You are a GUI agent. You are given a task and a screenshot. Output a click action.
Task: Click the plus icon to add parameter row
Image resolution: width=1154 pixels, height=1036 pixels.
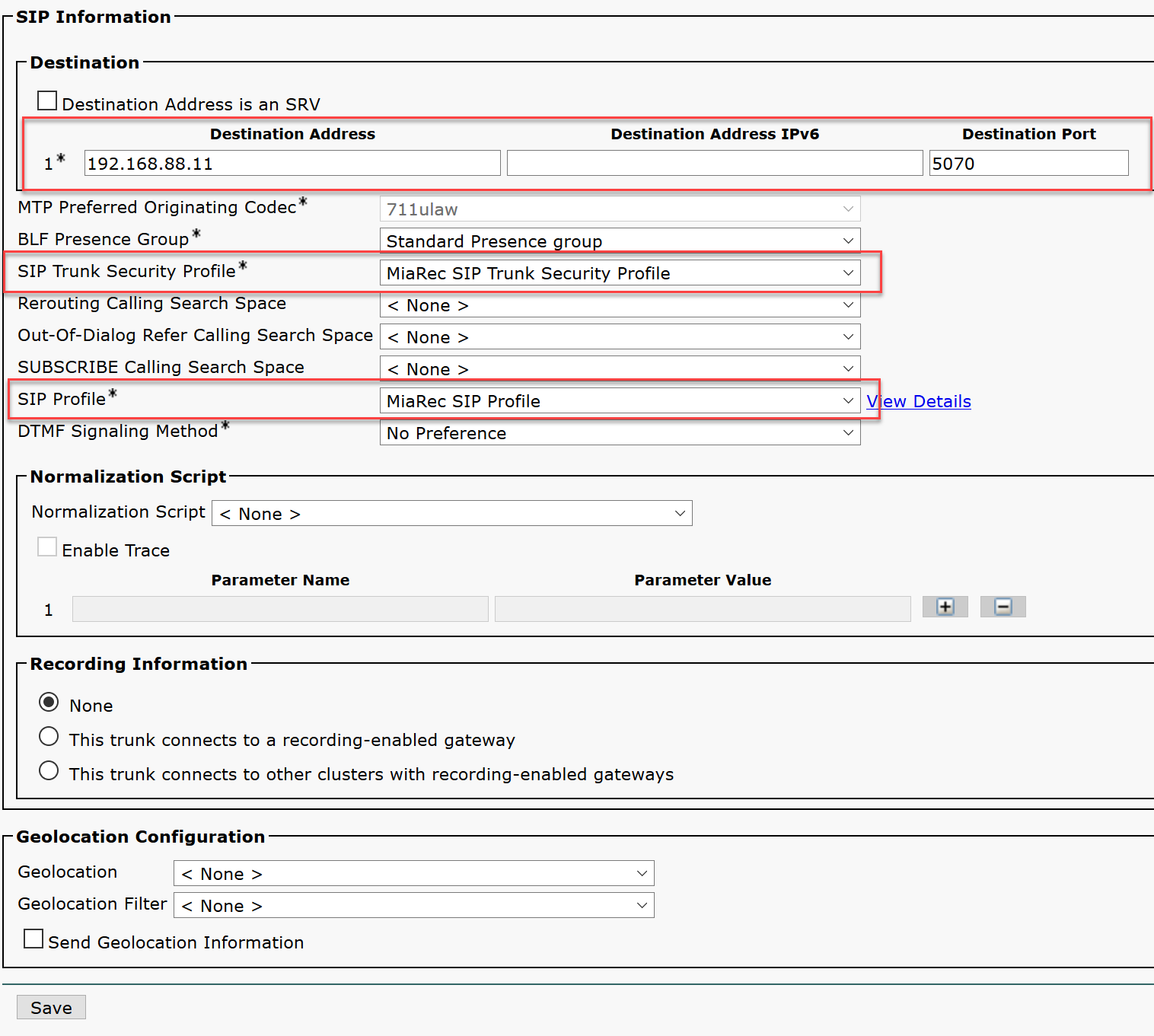(945, 607)
